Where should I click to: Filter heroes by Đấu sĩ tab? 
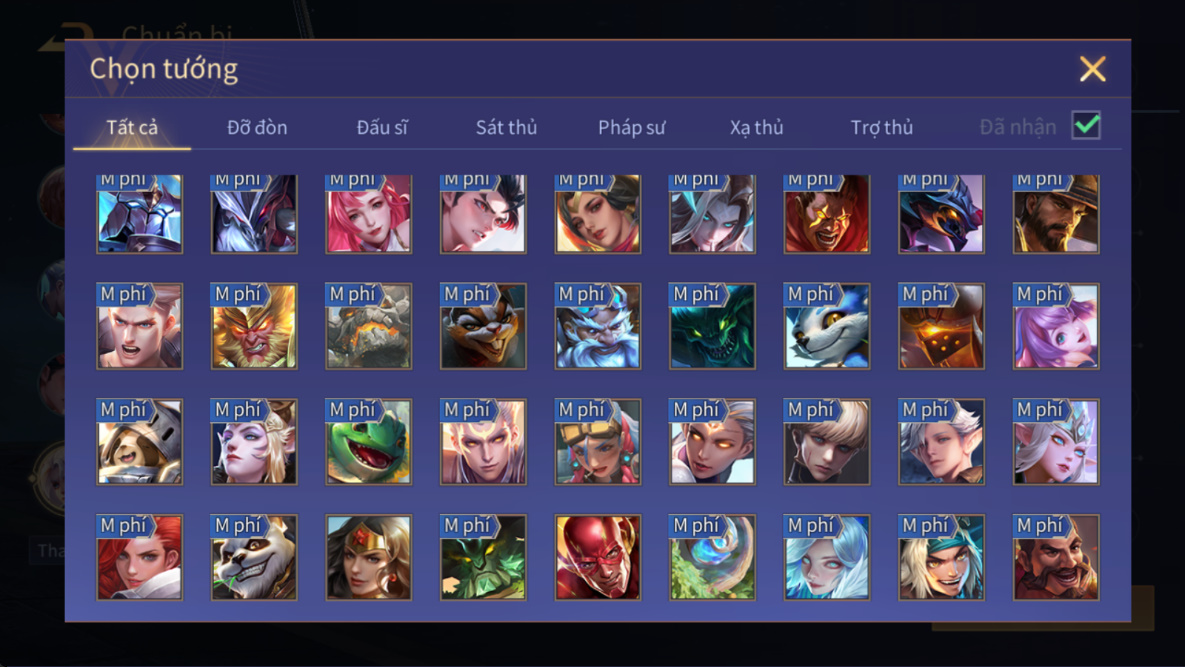pyautogui.click(x=382, y=127)
